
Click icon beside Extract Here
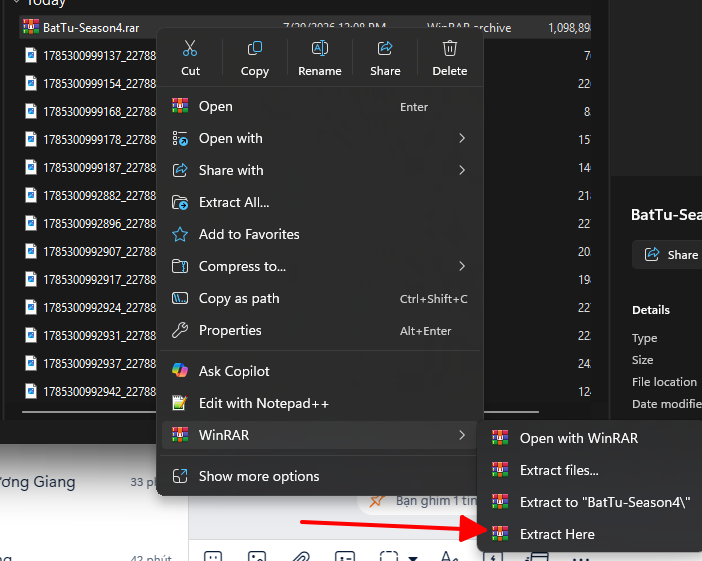coord(500,534)
